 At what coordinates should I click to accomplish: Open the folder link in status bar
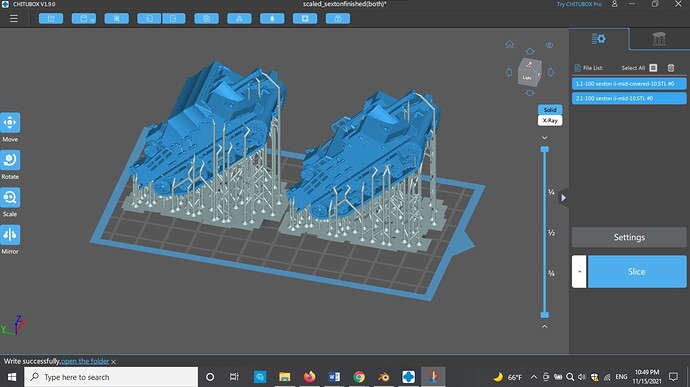tap(85, 361)
